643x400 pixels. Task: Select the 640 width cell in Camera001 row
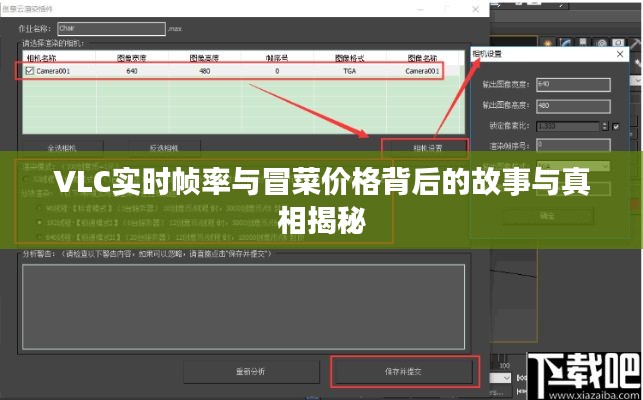pos(132,71)
